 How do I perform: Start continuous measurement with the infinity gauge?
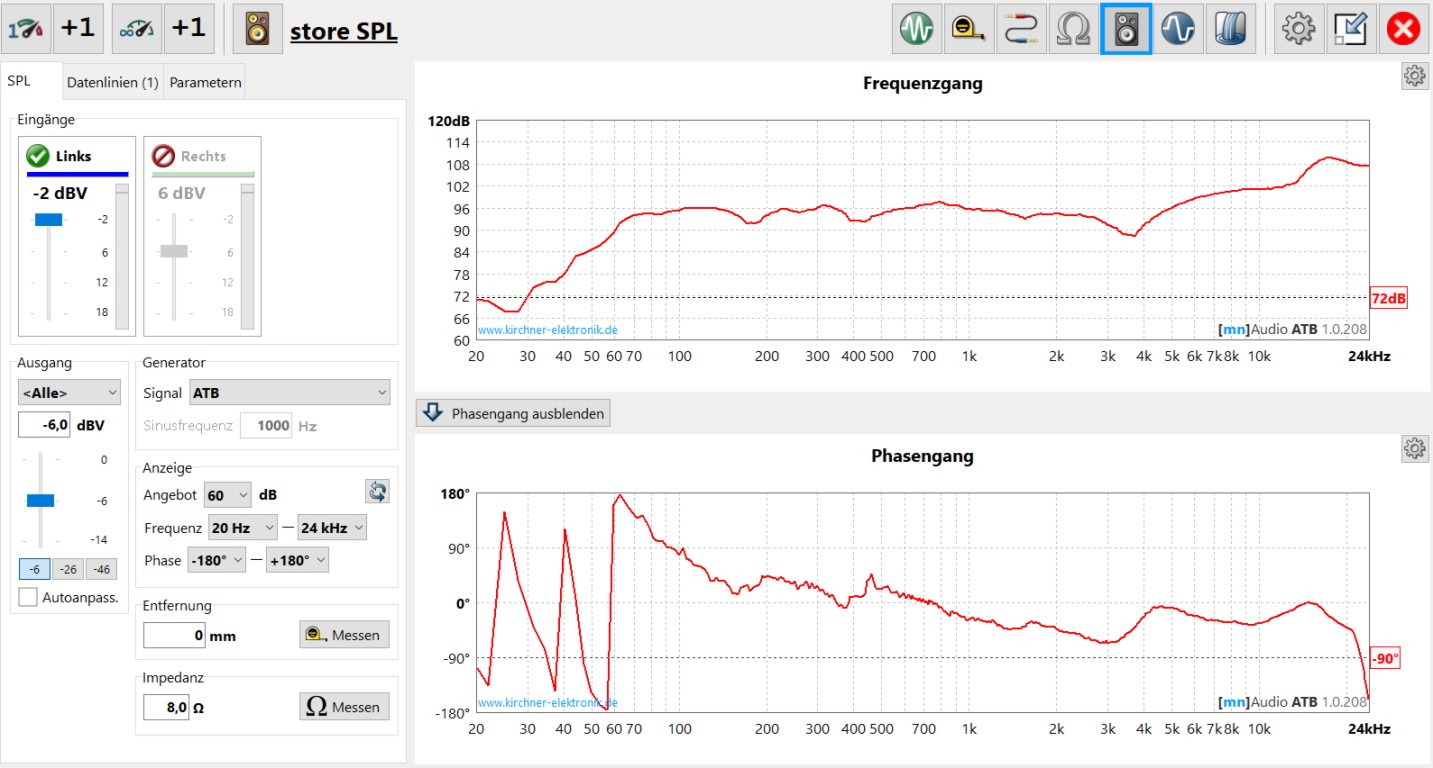coord(137,29)
